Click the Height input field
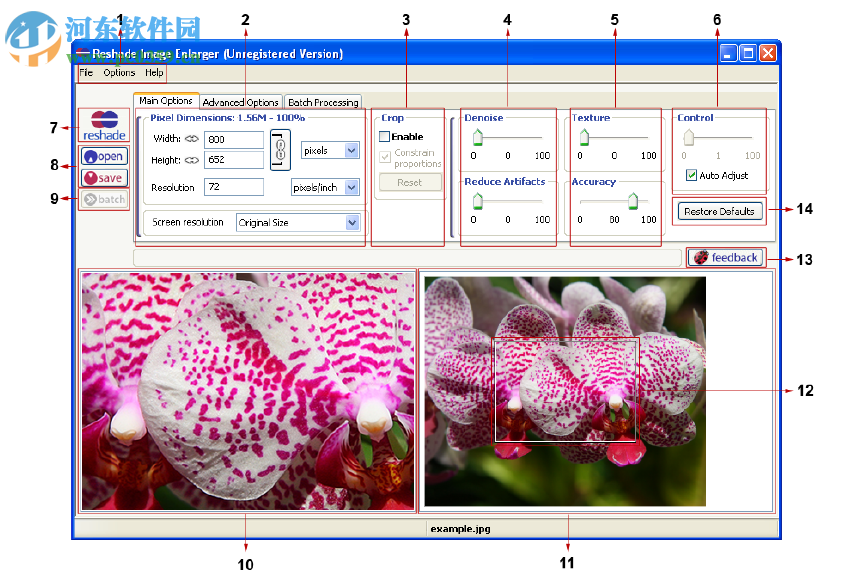 [x=234, y=159]
